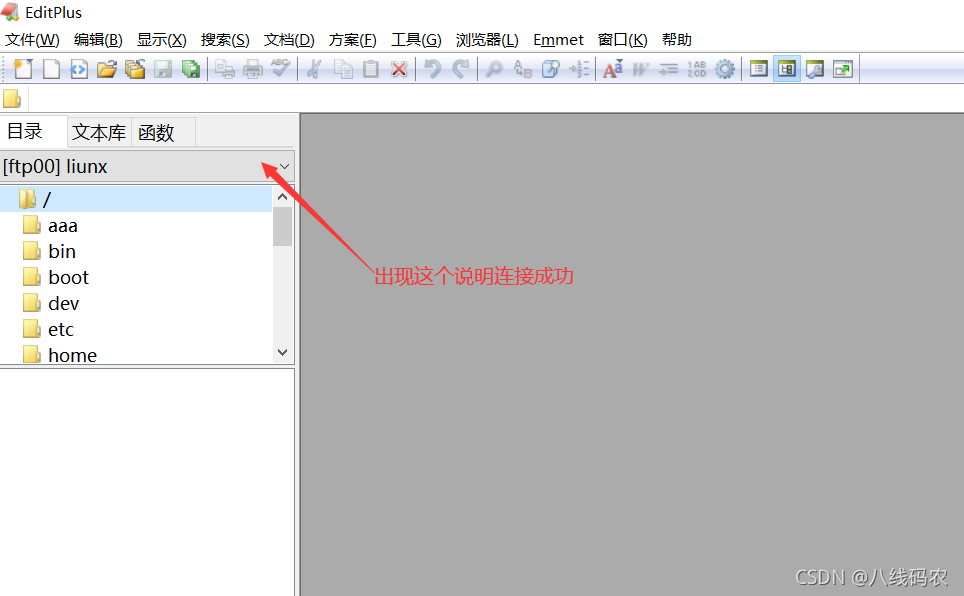Create a new document with template
The height and width of the screenshot is (596, 964).
[x=21, y=69]
